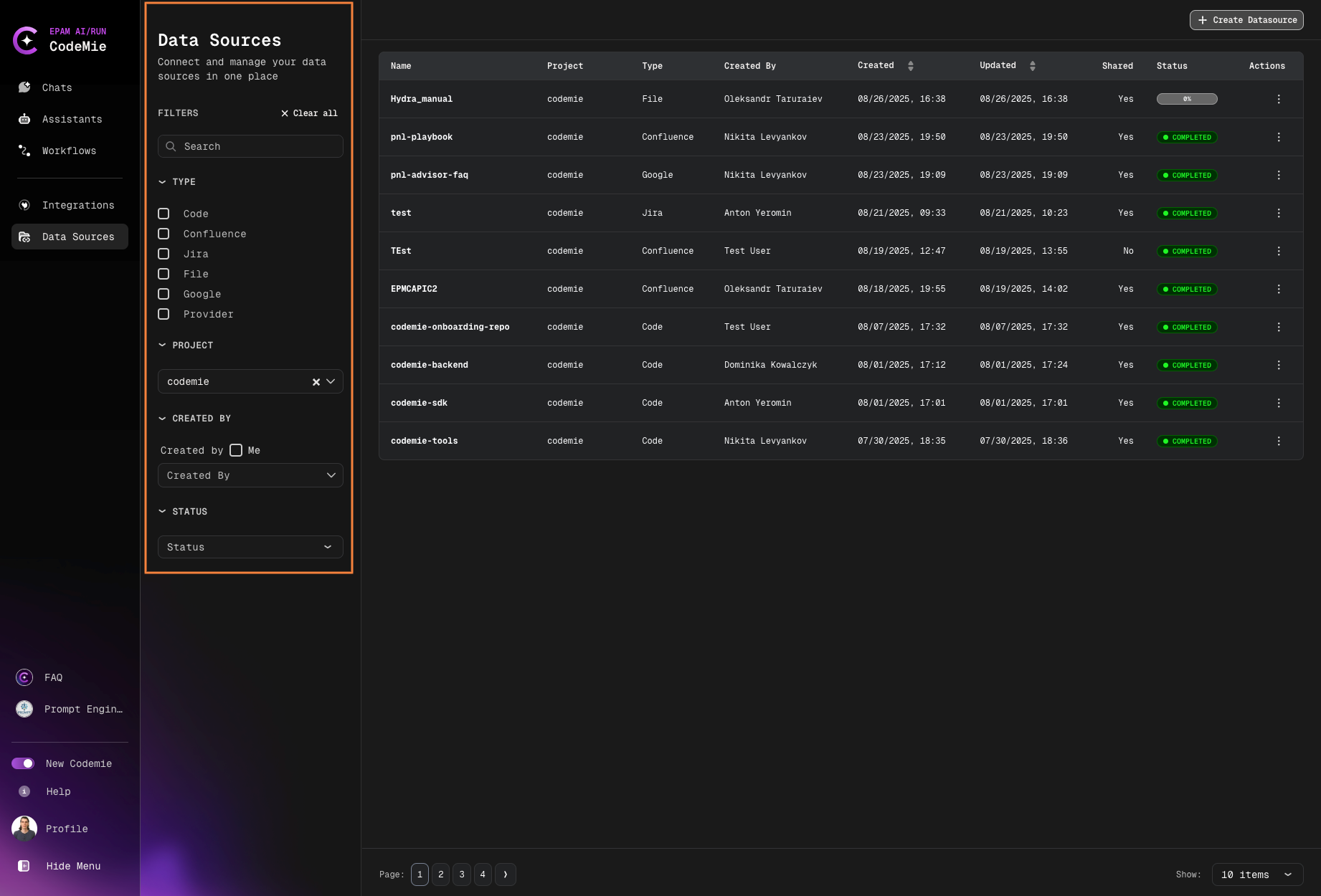Select the Chats icon in sidebar
Image resolution: width=1321 pixels, height=896 pixels.
[x=24, y=87]
